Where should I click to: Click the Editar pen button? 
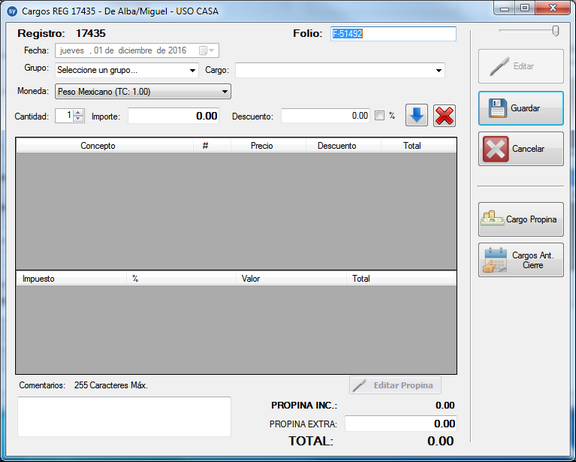[521, 66]
